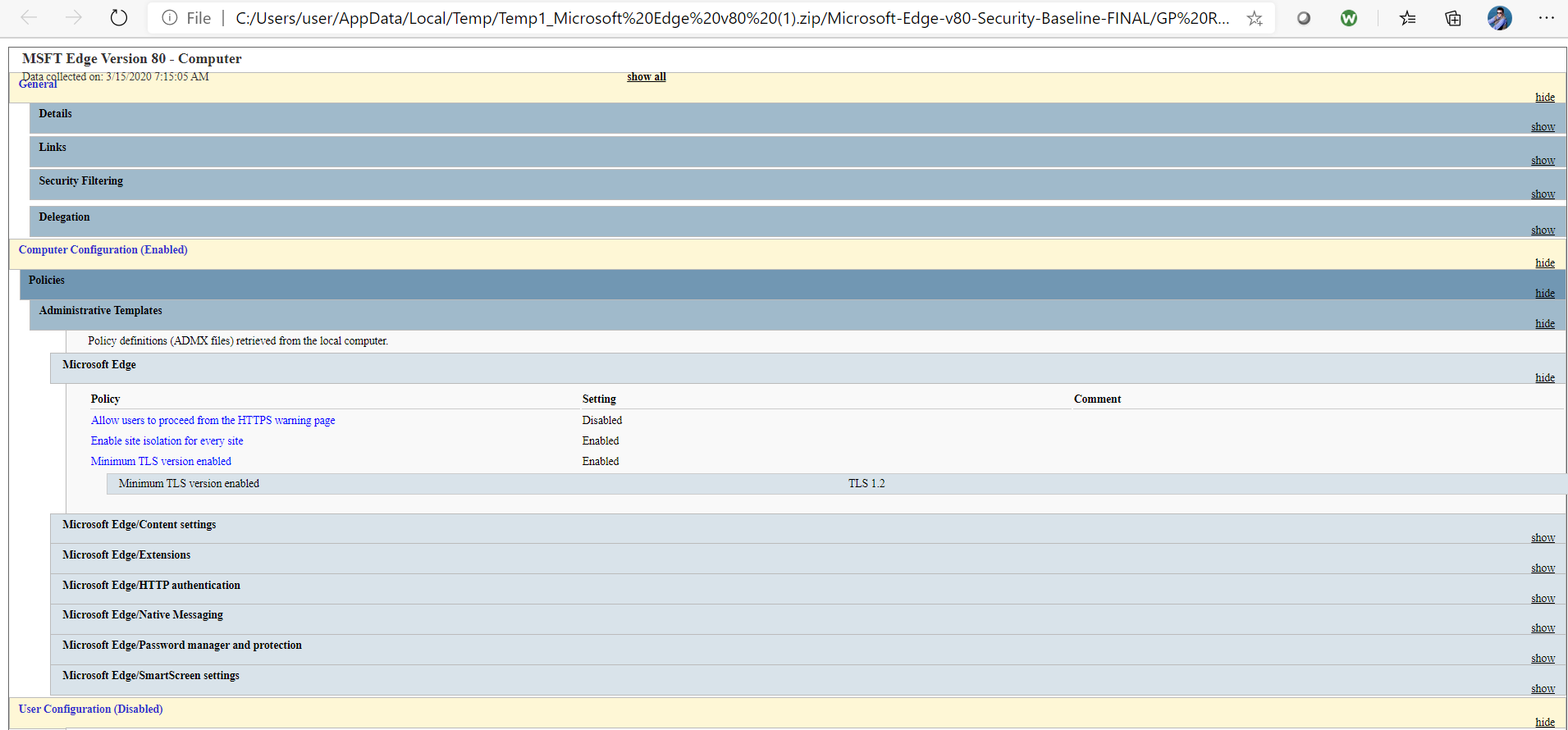Reload the page with refresh icon

click(119, 17)
